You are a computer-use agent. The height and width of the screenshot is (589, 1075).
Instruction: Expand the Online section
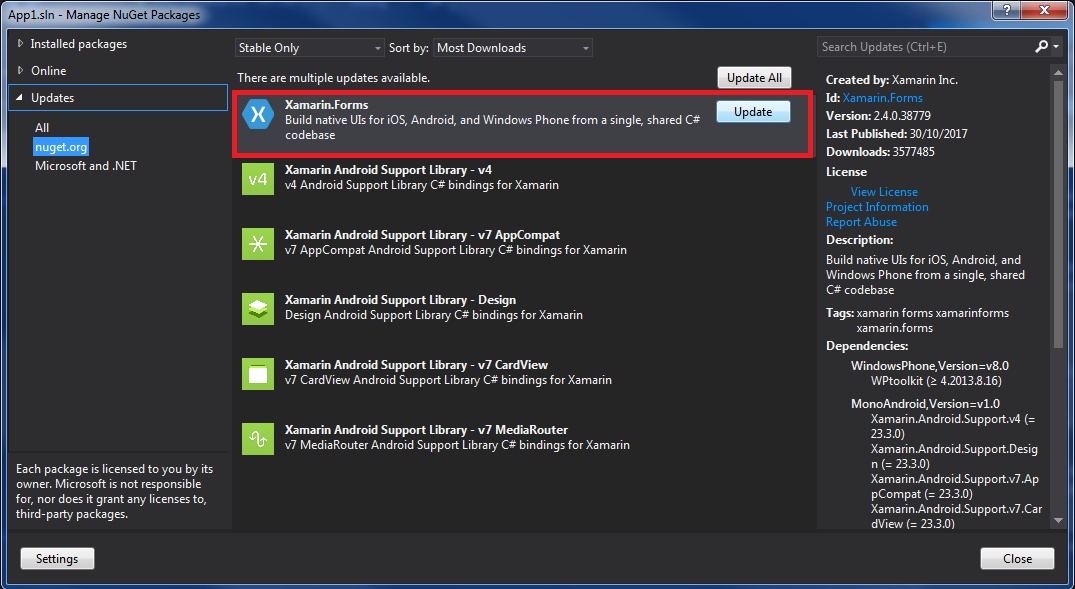click(21, 70)
